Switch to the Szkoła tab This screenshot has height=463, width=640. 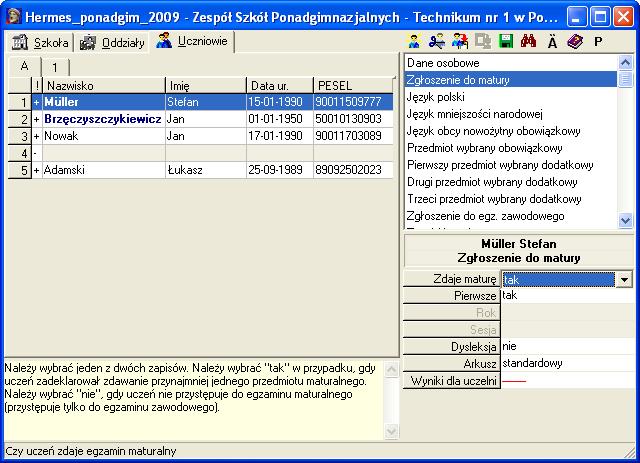(40, 43)
